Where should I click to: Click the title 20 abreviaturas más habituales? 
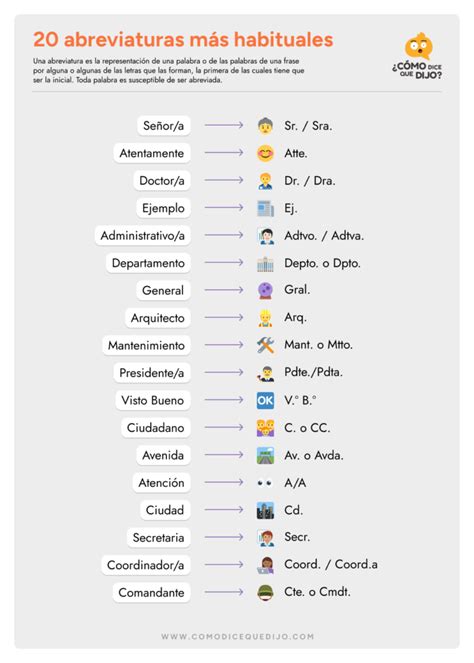click(183, 39)
